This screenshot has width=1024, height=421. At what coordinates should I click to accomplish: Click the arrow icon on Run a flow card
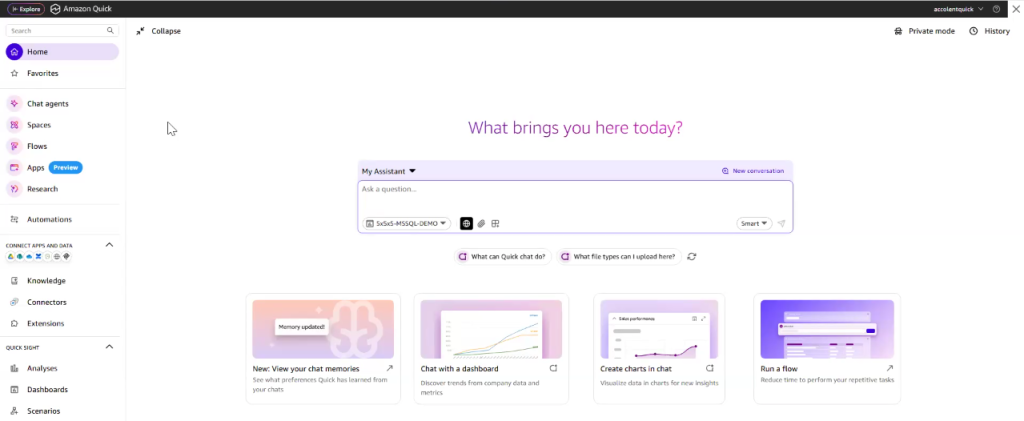pyautogui.click(x=889, y=368)
